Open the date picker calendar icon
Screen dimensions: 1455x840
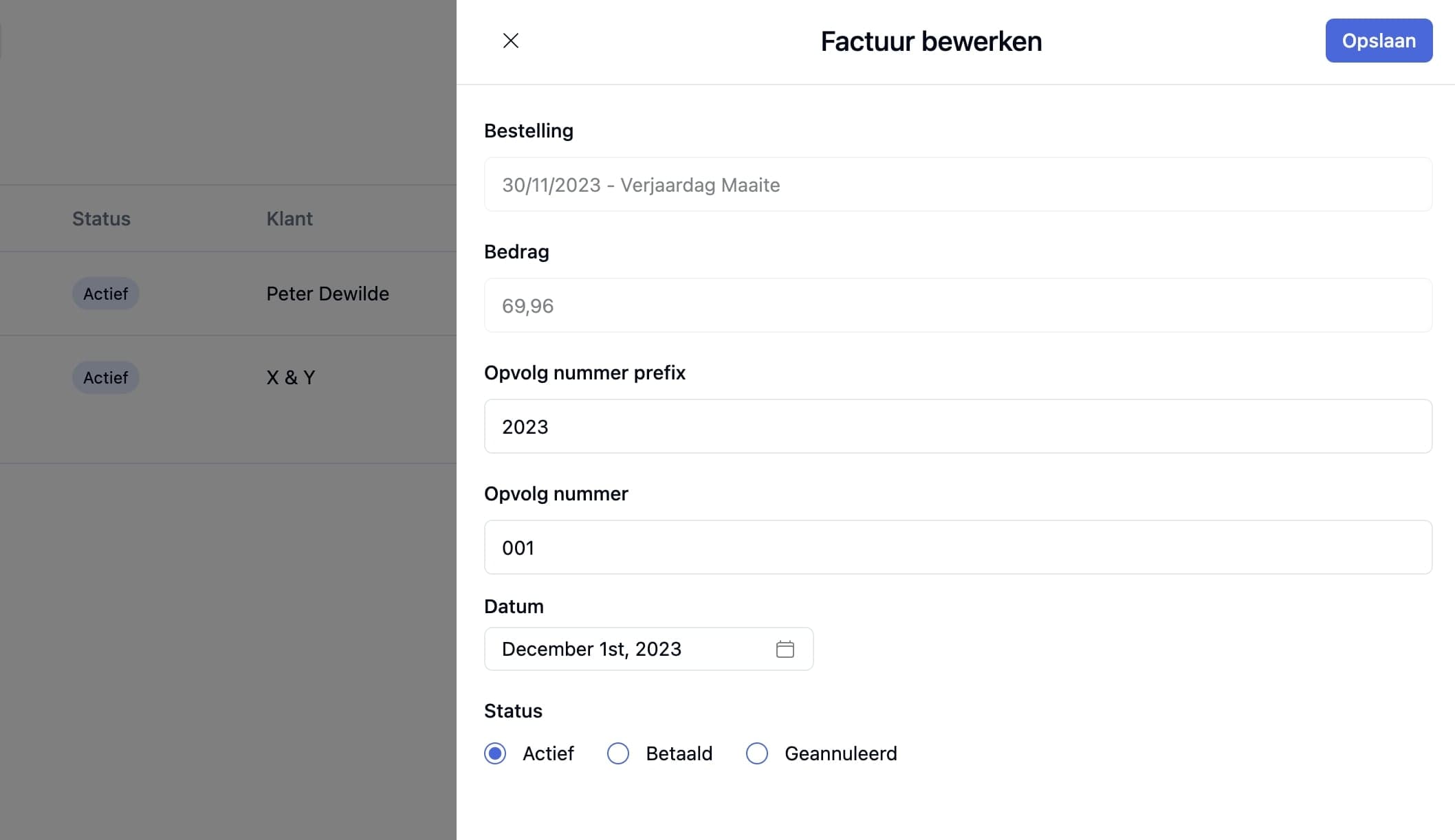click(787, 649)
